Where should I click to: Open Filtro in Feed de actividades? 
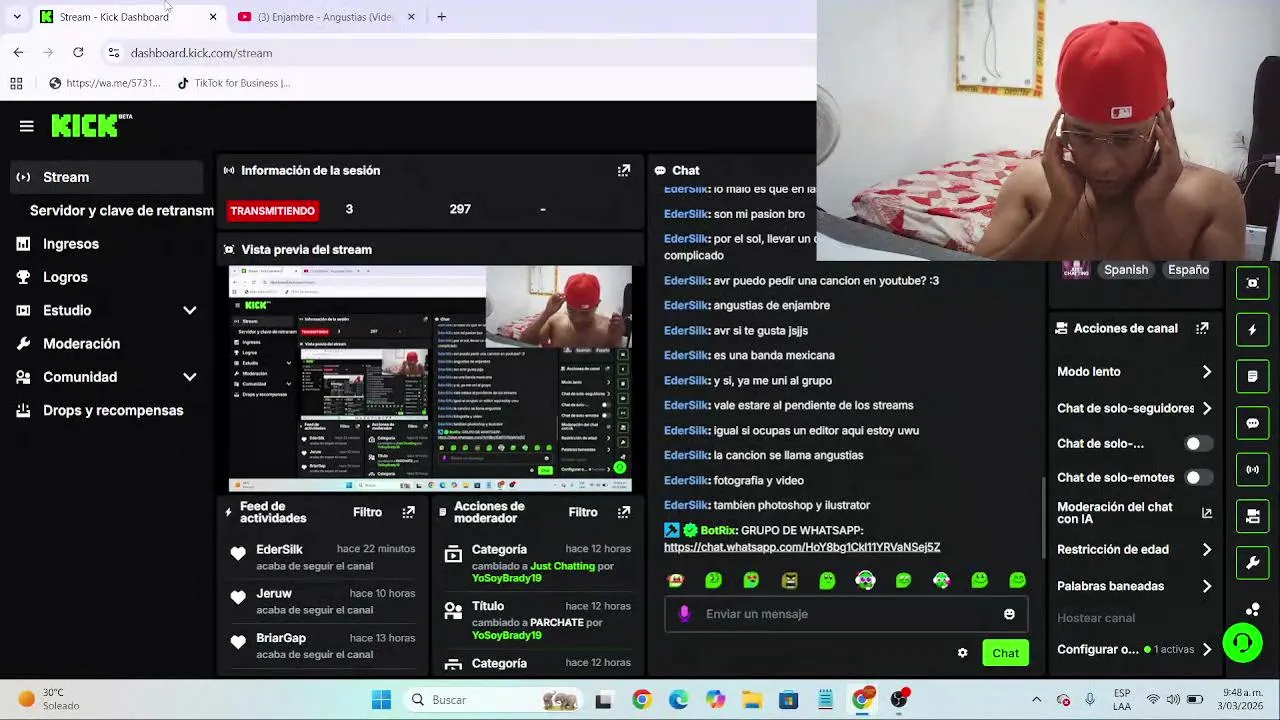367,512
